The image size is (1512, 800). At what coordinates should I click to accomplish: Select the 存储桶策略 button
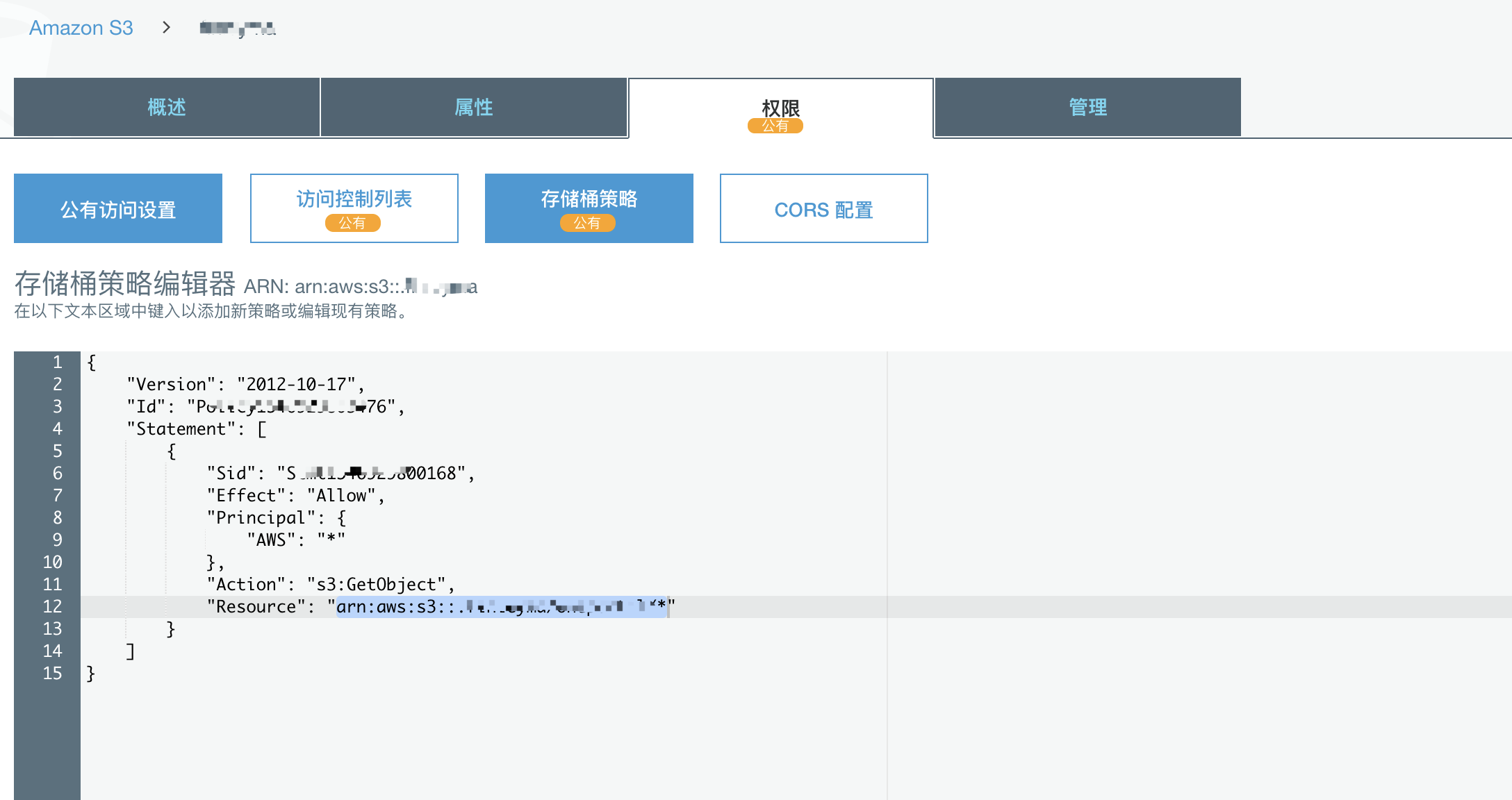[589, 199]
